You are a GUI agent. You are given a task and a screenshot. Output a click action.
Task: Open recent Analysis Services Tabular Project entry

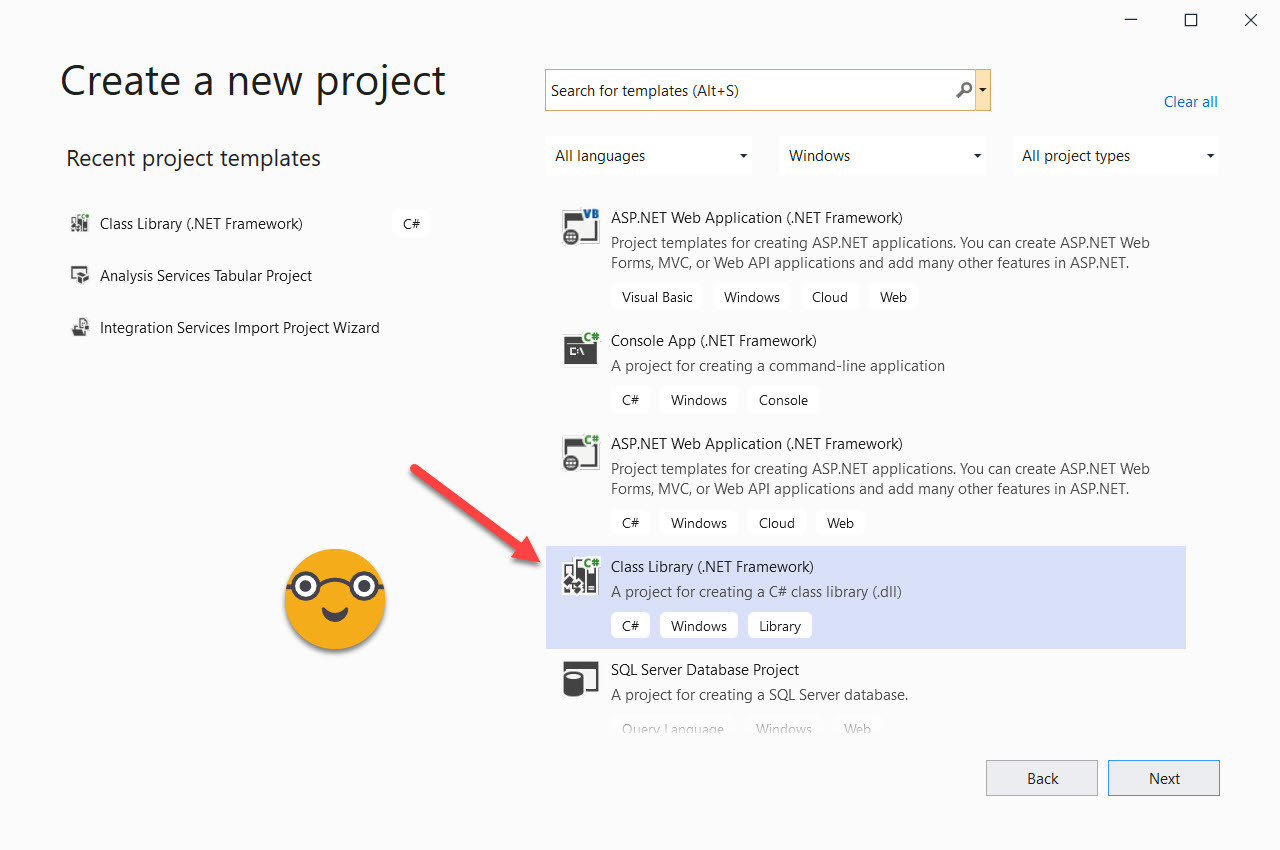tap(206, 276)
